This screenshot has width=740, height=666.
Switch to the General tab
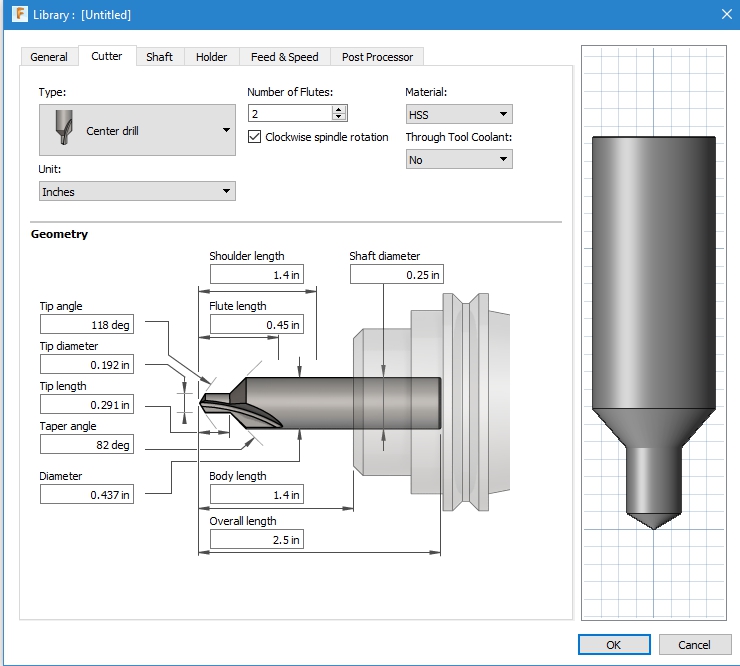(49, 57)
